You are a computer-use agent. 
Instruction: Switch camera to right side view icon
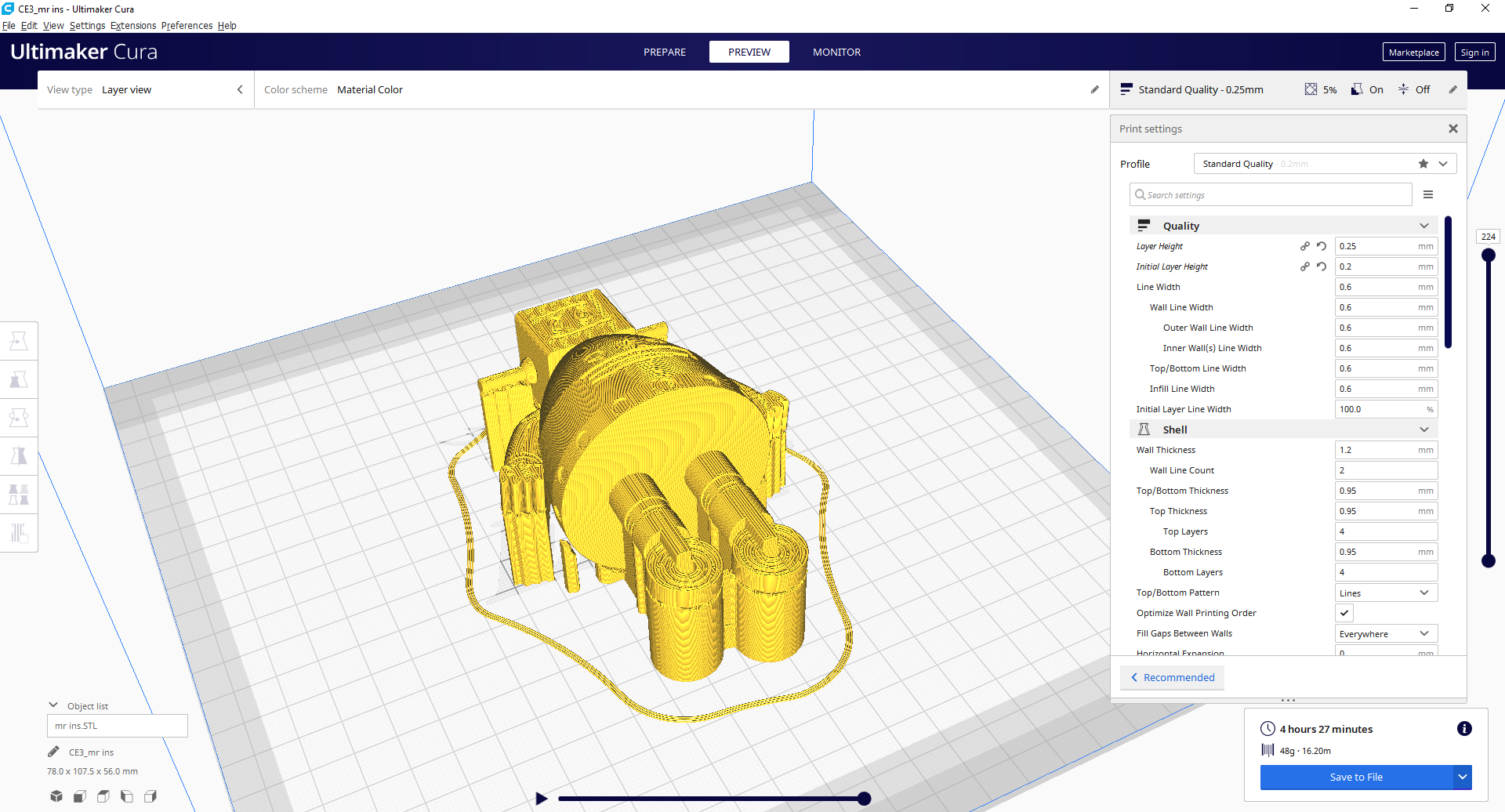(150, 796)
